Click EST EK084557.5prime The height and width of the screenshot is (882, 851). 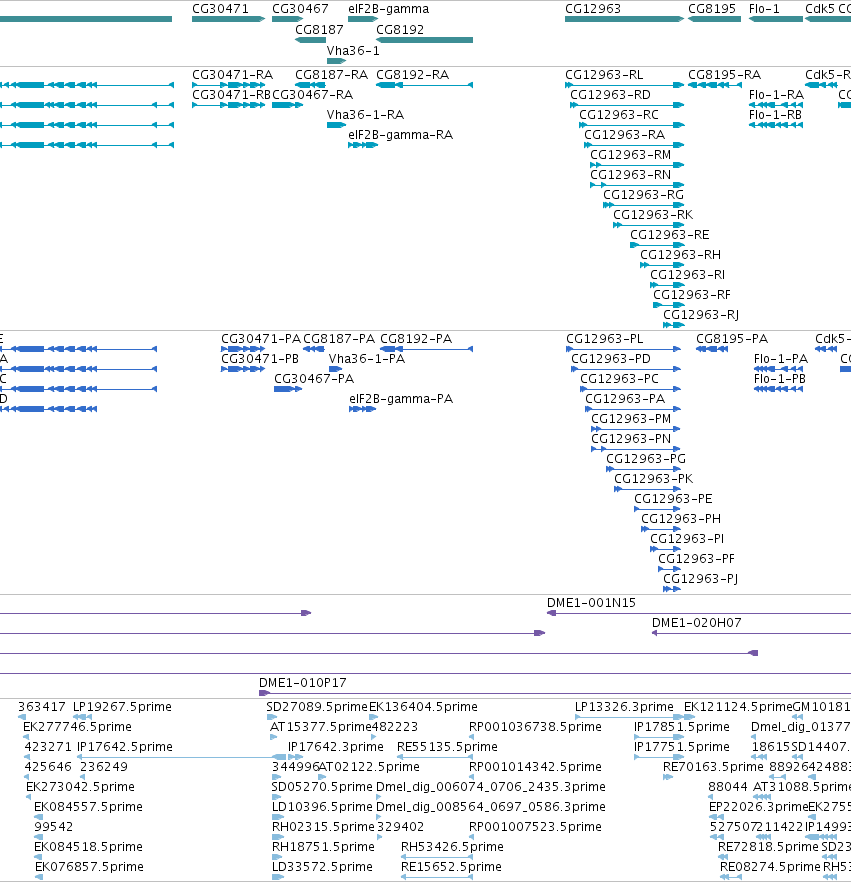point(88,807)
